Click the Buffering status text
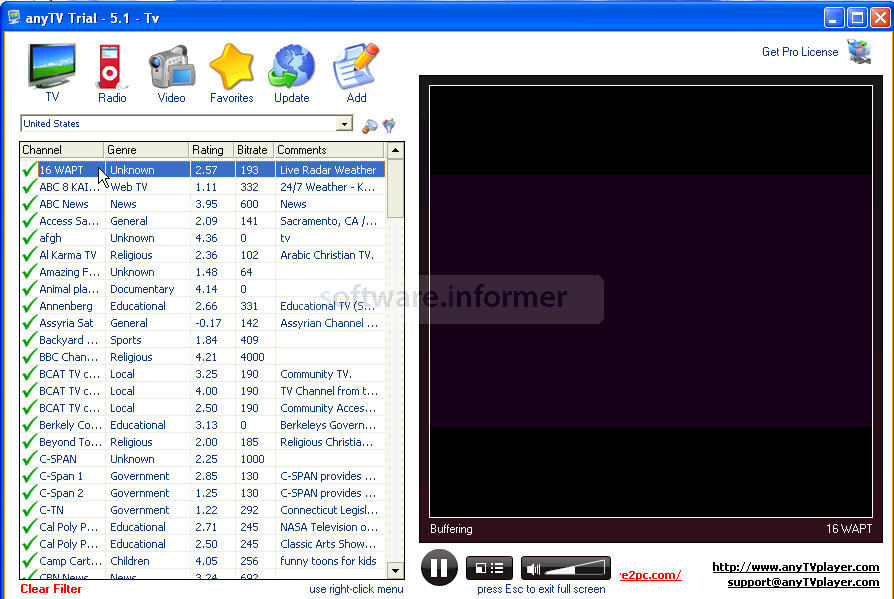894x599 pixels. click(451, 529)
